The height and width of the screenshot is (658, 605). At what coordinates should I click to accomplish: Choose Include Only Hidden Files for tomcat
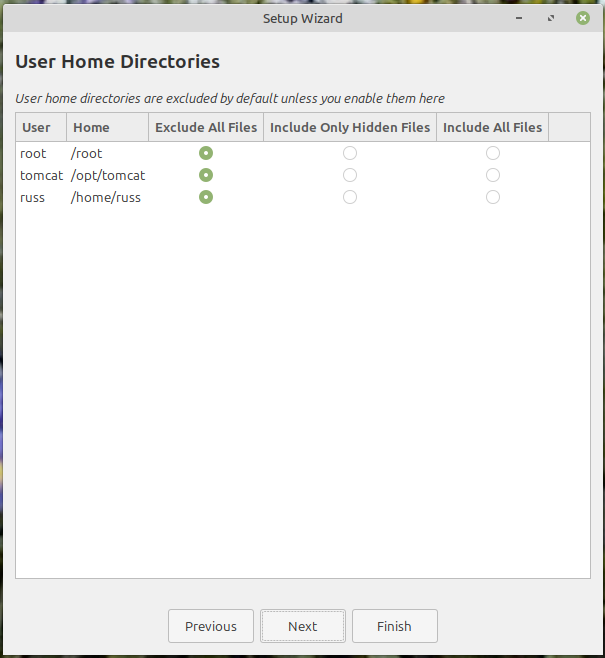coord(350,175)
